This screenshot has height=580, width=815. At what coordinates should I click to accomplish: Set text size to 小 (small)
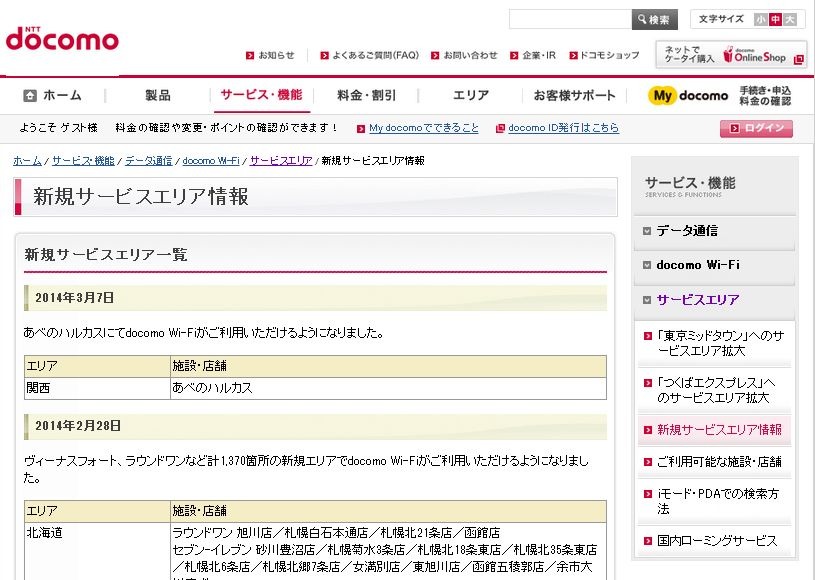click(760, 19)
